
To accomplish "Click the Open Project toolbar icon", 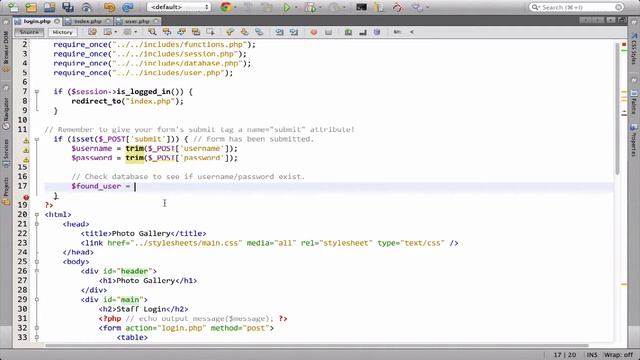I will click(49, 7).
